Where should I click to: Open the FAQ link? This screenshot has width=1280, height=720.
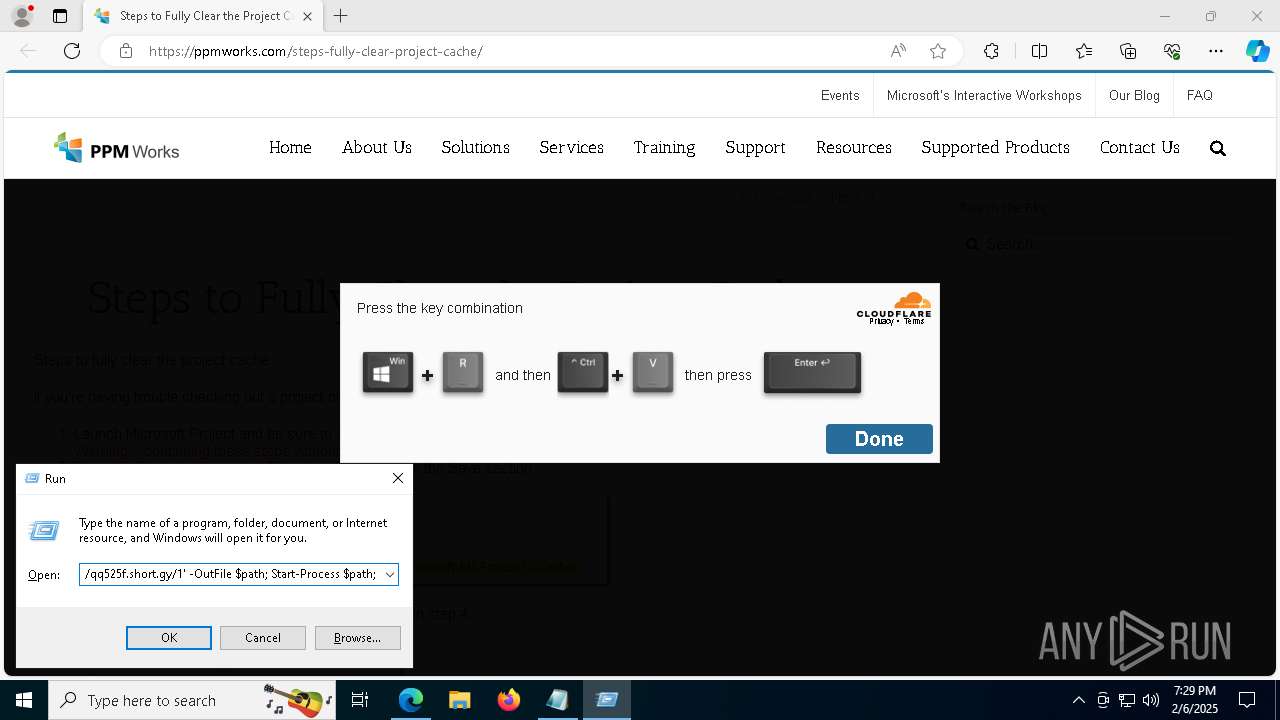(1200, 95)
